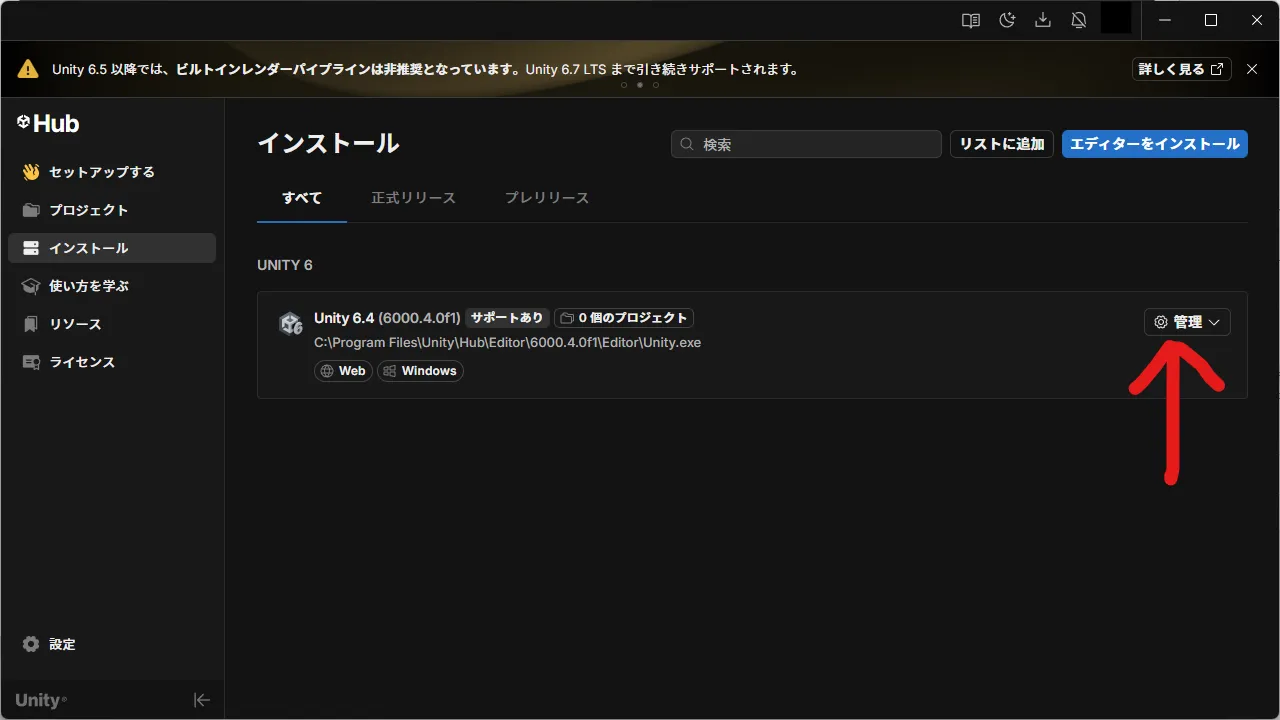Click the 使い方を学ぶ graduation cap icon
The image size is (1280, 720).
(x=31, y=286)
